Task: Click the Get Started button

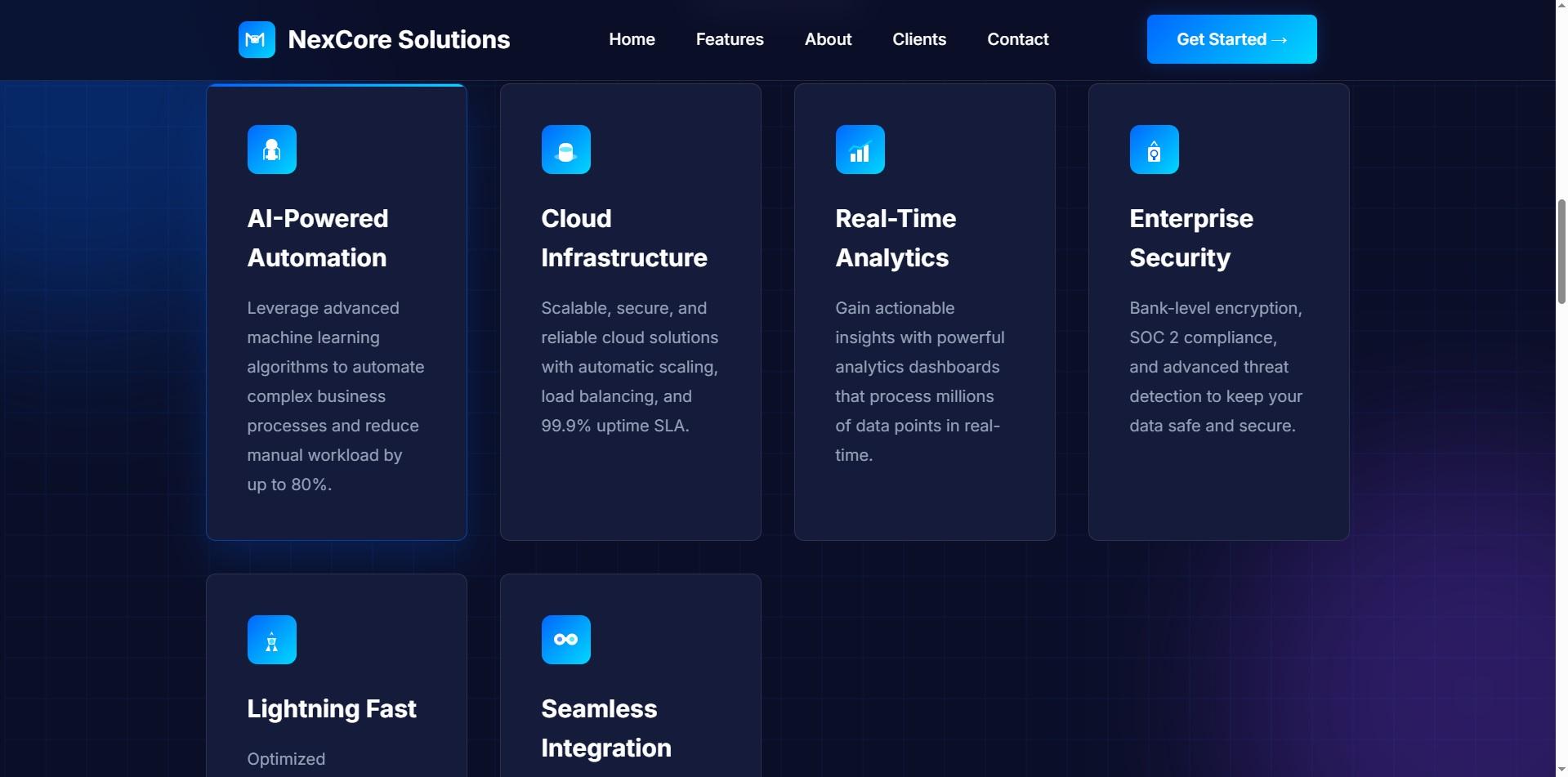Action: (1232, 39)
